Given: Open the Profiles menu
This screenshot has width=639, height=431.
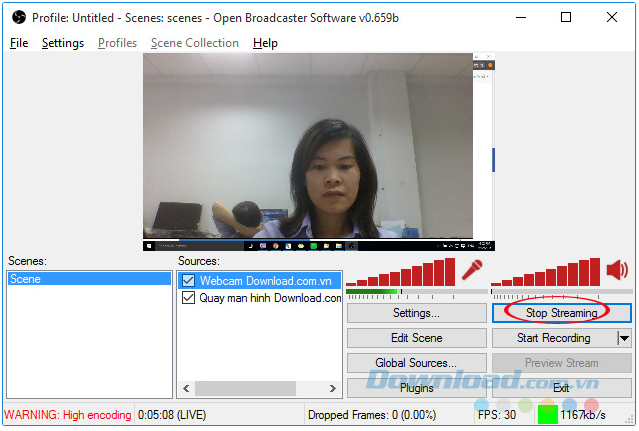Looking at the screenshot, I should click(117, 43).
